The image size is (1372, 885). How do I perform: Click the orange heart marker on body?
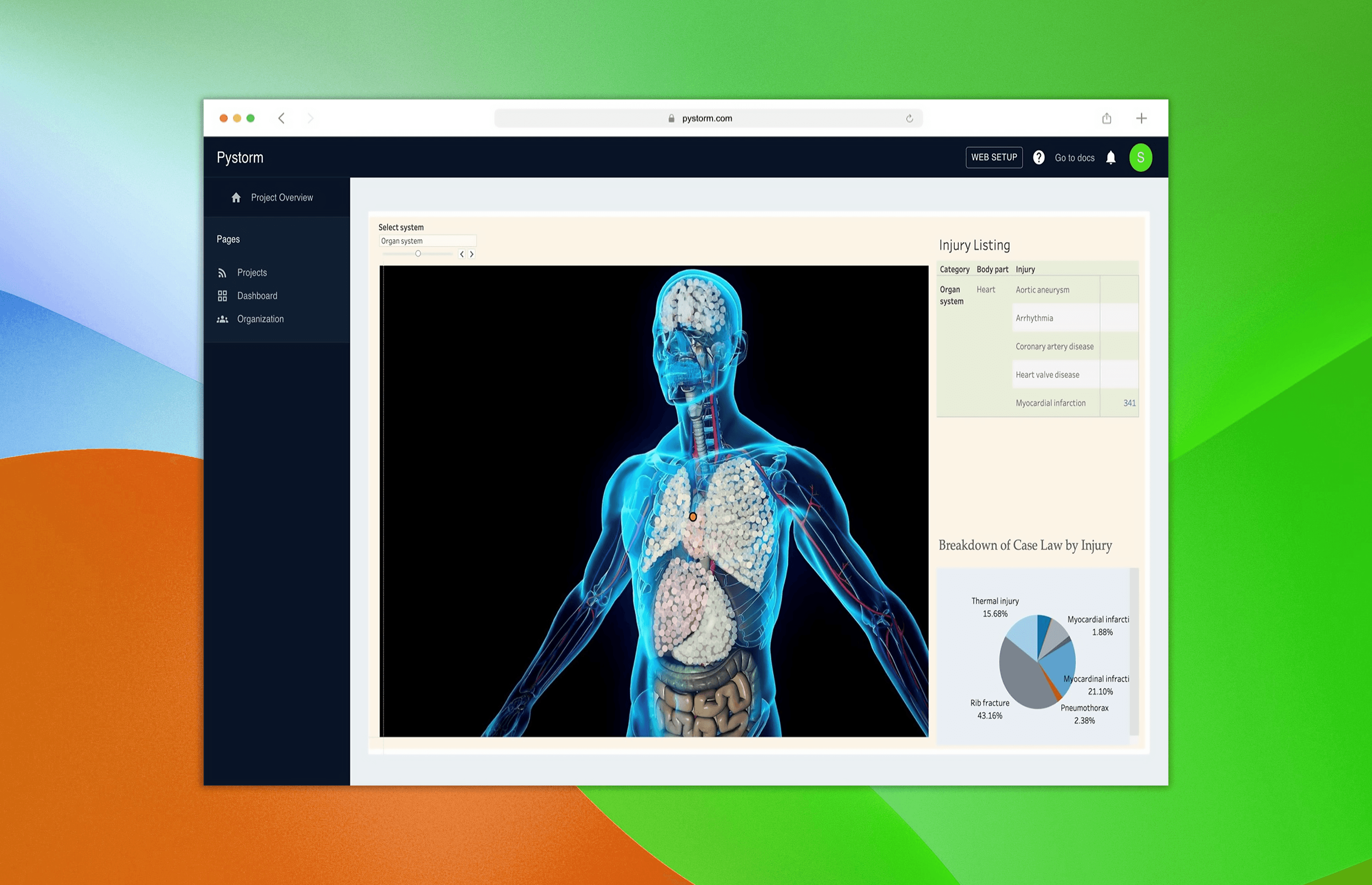click(x=693, y=517)
